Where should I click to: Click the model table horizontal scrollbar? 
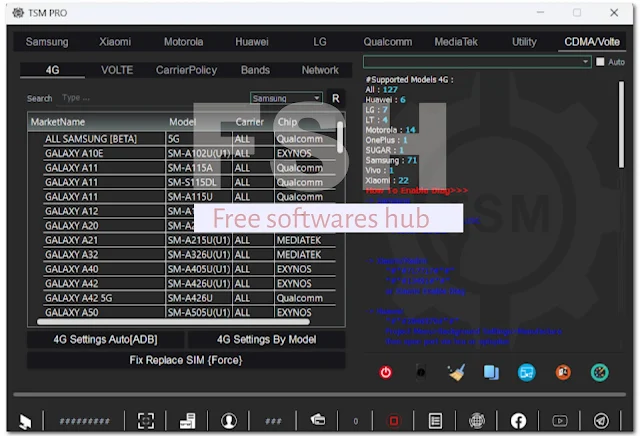pos(173,322)
